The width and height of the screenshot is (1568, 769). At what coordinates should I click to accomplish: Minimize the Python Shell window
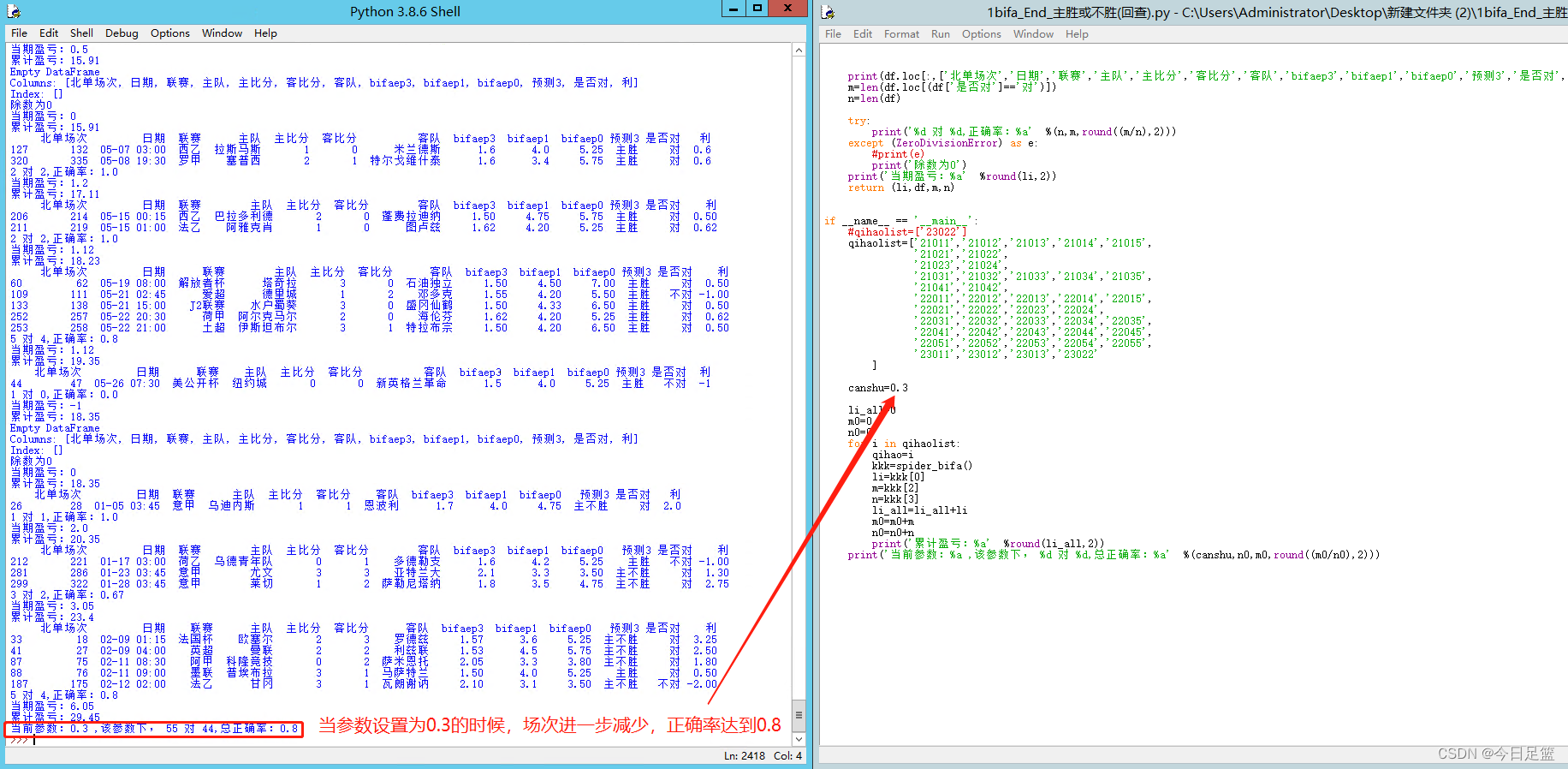coord(734,9)
